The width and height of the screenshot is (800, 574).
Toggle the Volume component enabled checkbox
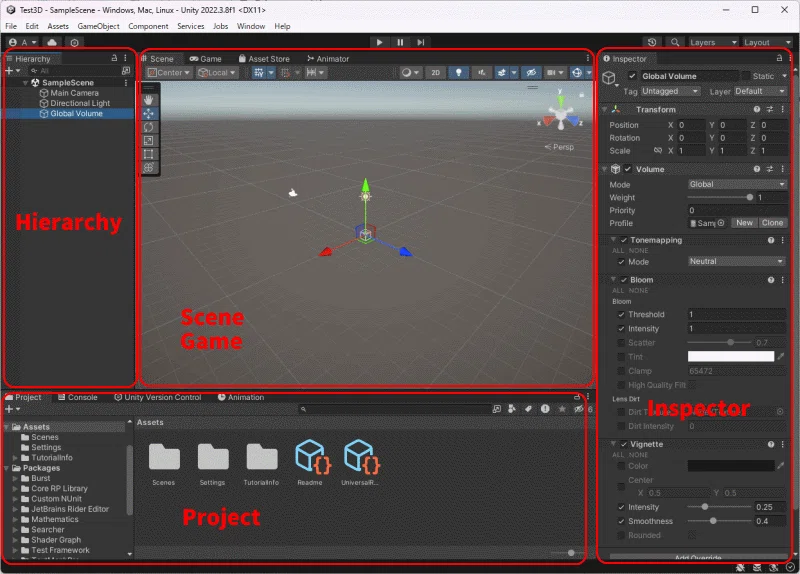[628, 169]
